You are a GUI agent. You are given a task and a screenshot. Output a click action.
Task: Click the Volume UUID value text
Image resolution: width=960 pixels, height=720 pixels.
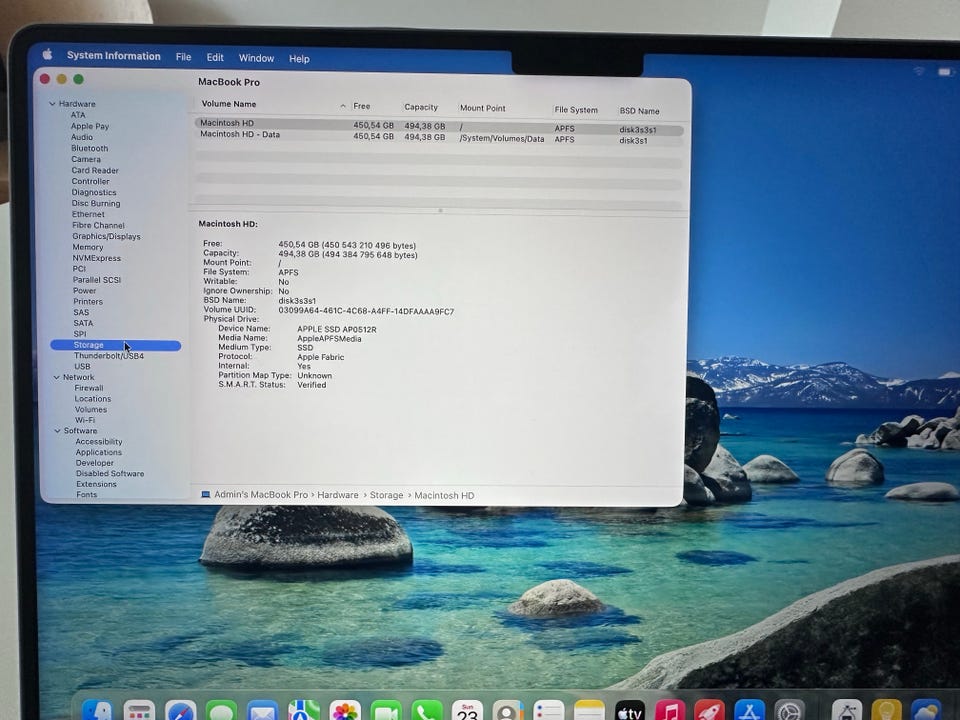pos(366,311)
